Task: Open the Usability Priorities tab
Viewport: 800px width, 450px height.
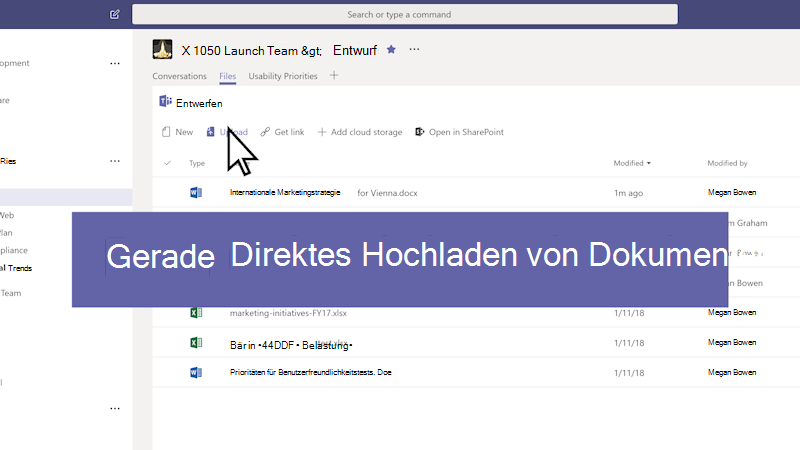Action: (283, 76)
